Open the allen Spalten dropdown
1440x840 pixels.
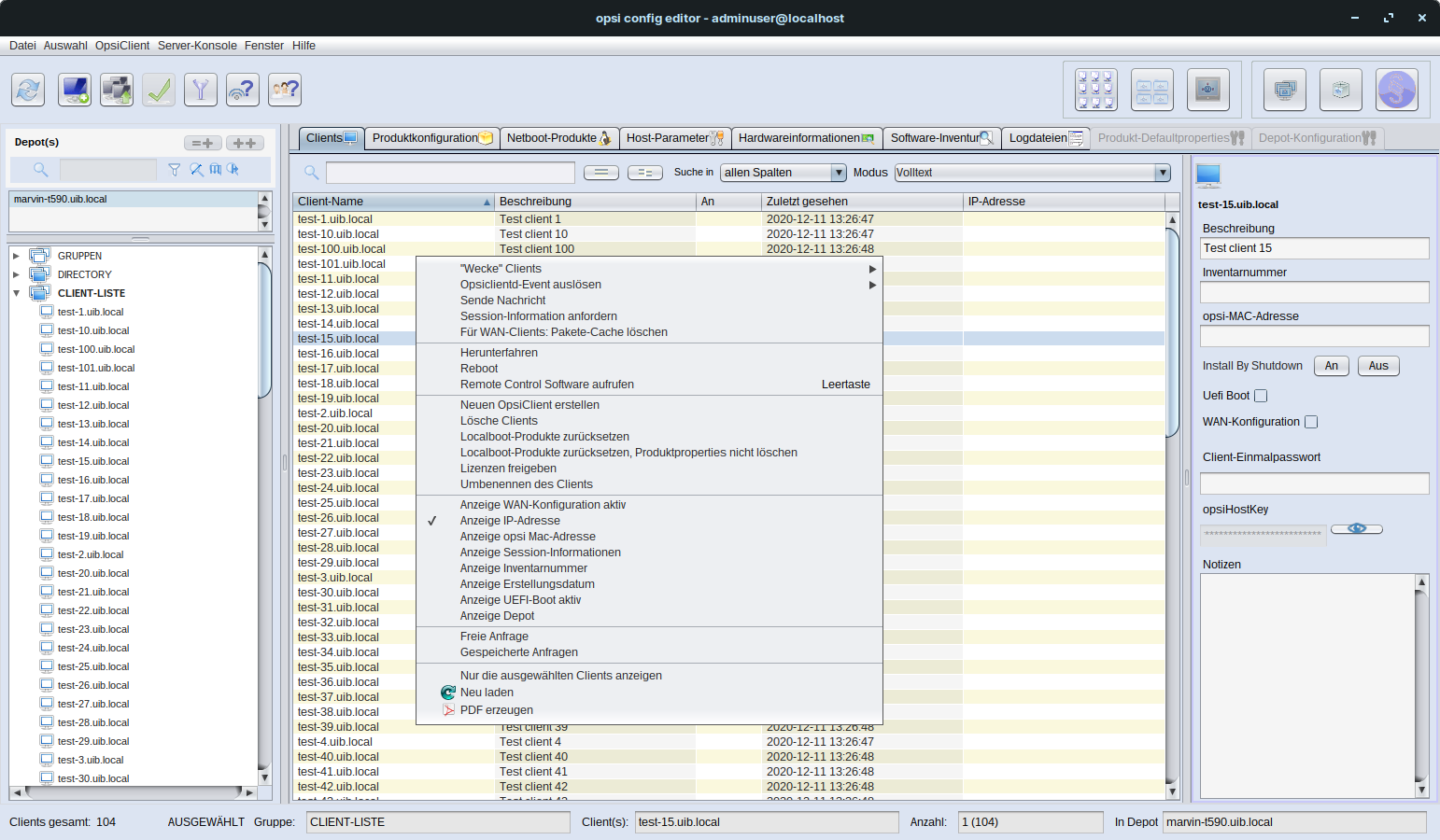click(x=784, y=173)
